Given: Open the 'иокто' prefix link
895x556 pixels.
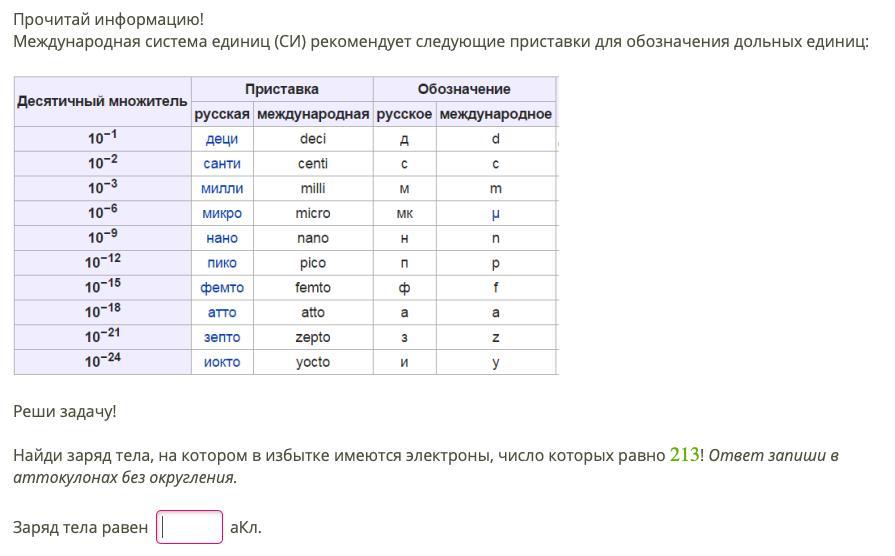Looking at the screenshot, I should tap(221, 362).
